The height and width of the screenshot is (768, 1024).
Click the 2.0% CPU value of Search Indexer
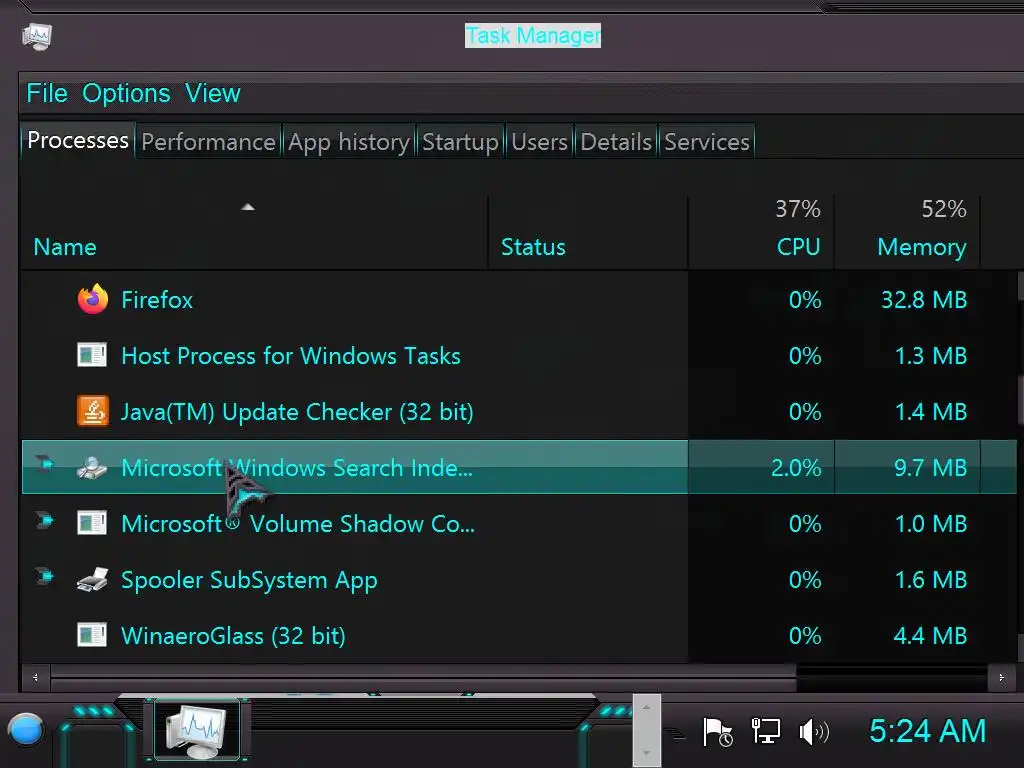(795, 468)
